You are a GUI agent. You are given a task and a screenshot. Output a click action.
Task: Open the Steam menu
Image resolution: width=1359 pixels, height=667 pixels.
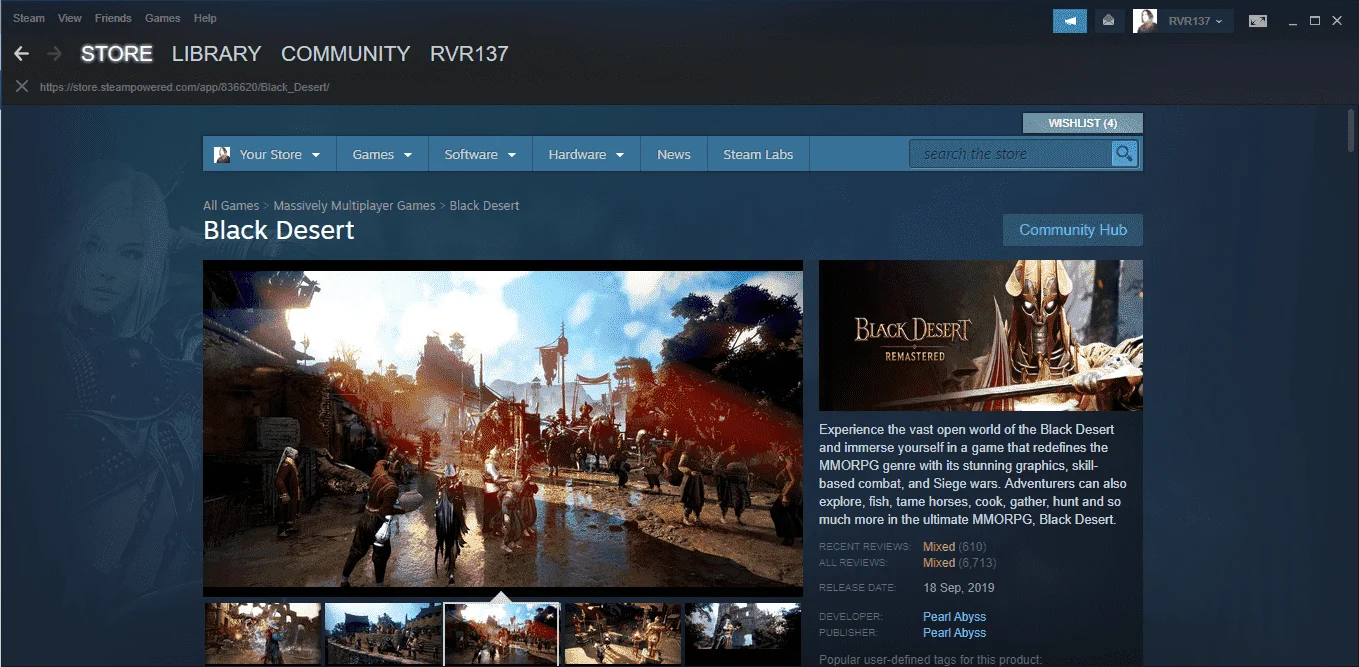tap(29, 18)
